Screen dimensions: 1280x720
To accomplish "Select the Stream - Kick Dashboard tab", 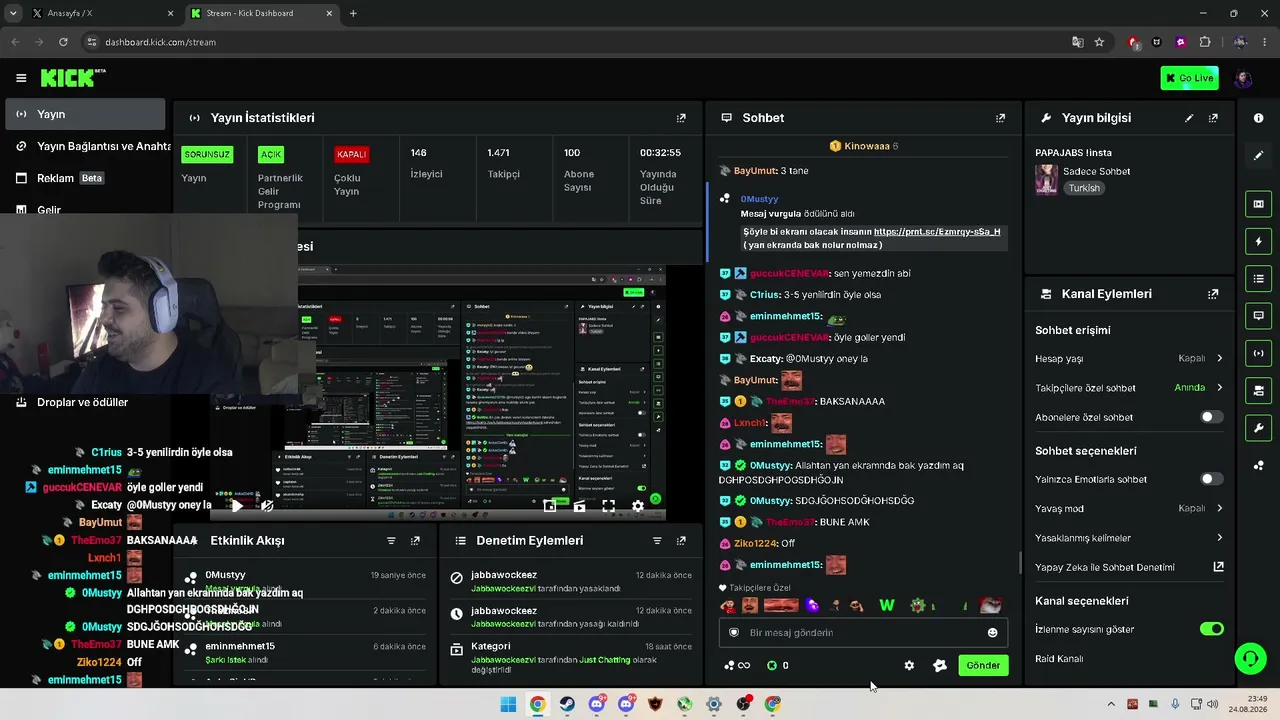I will pyautogui.click(x=260, y=13).
